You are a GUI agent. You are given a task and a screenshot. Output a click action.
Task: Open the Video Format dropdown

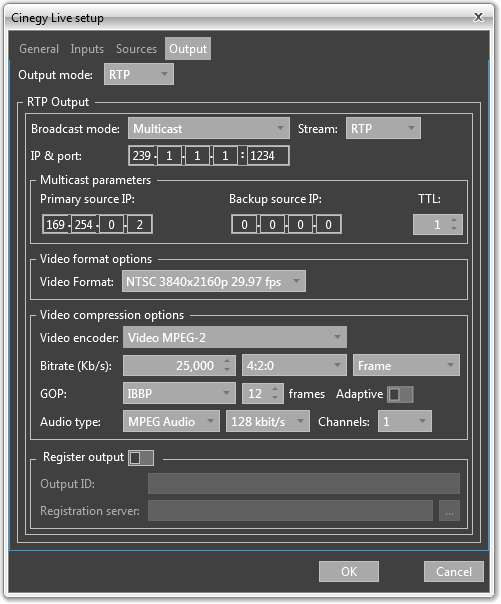click(x=214, y=281)
